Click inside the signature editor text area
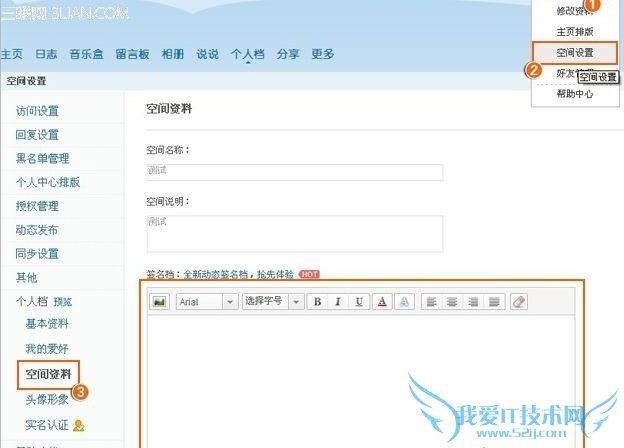Image resolution: width=624 pixels, height=448 pixels. coord(361,381)
